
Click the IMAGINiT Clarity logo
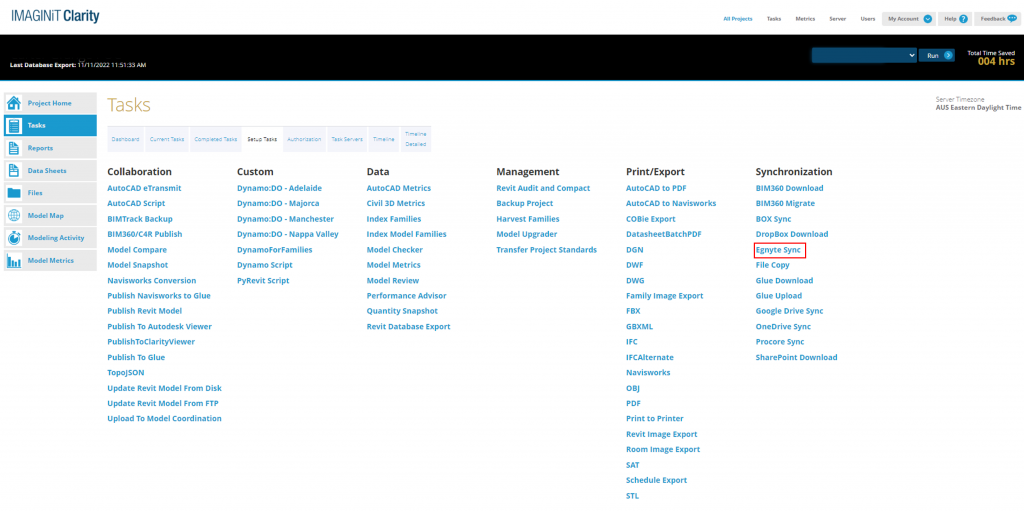56,16
